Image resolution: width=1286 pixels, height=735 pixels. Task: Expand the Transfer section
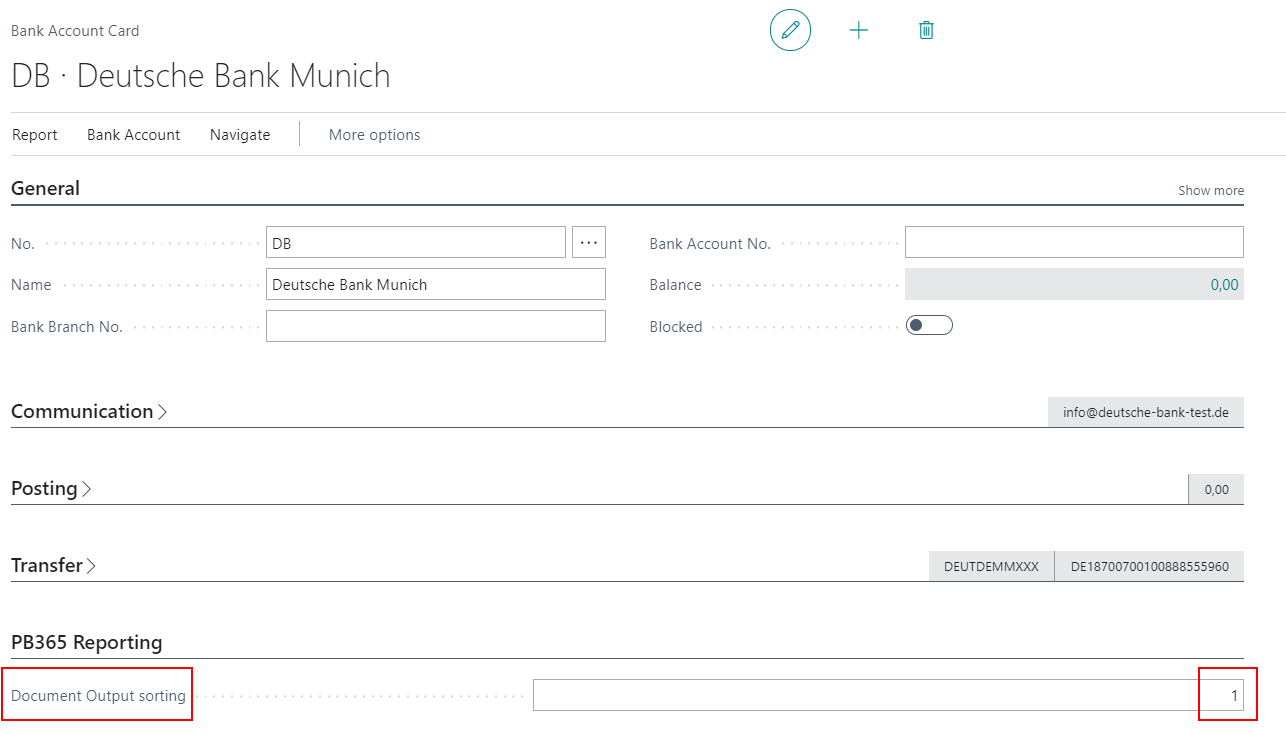(x=54, y=565)
